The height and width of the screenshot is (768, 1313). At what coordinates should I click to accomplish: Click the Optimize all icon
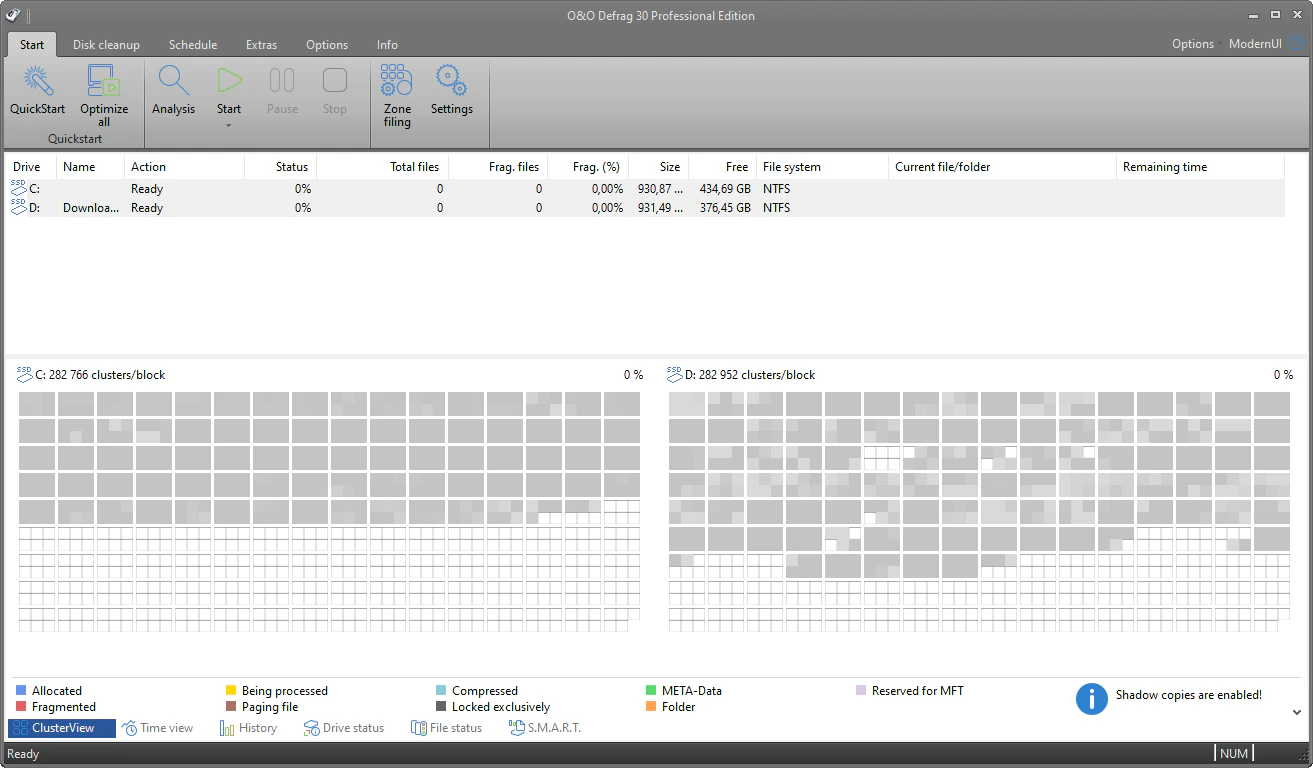click(104, 81)
